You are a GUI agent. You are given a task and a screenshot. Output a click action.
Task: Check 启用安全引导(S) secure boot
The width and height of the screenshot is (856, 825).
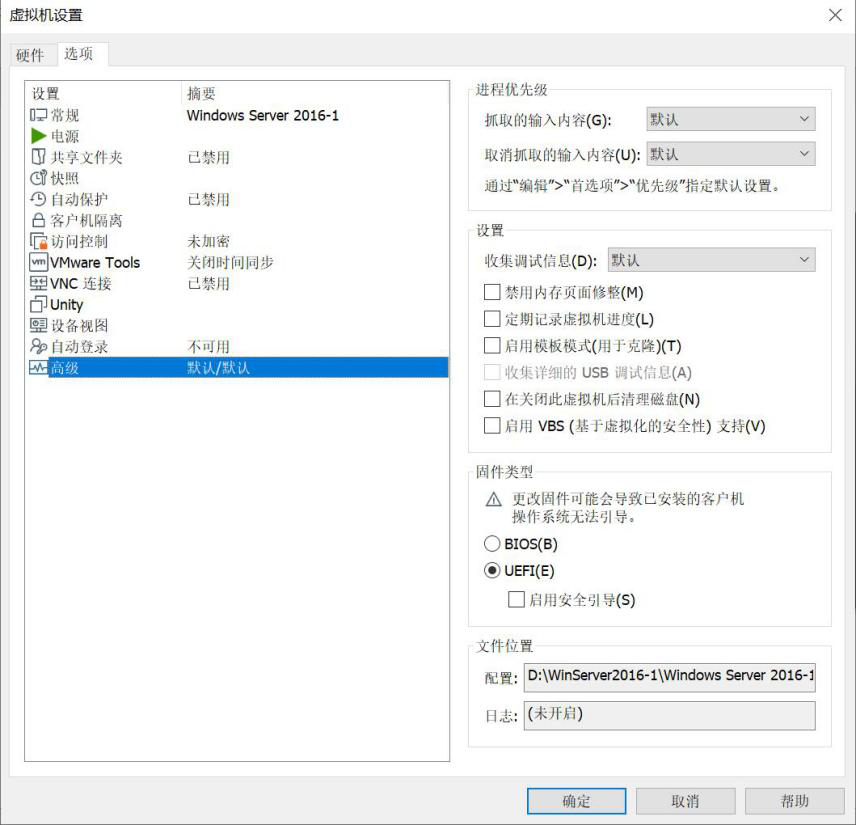pyautogui.click(x=516, y=600)
